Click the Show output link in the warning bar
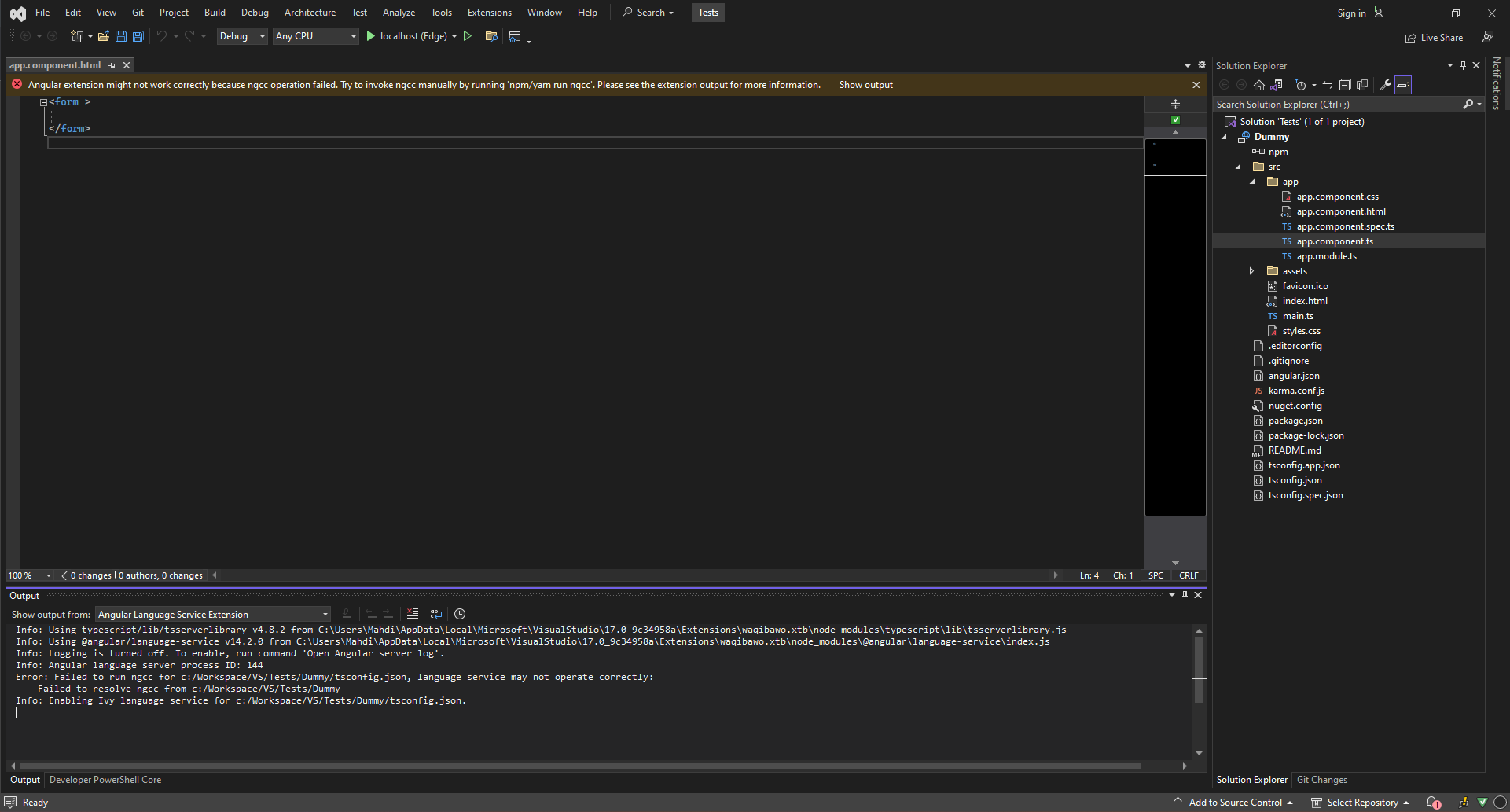The height and width of the screenshot is (812, 1510). tap(865, 84)
